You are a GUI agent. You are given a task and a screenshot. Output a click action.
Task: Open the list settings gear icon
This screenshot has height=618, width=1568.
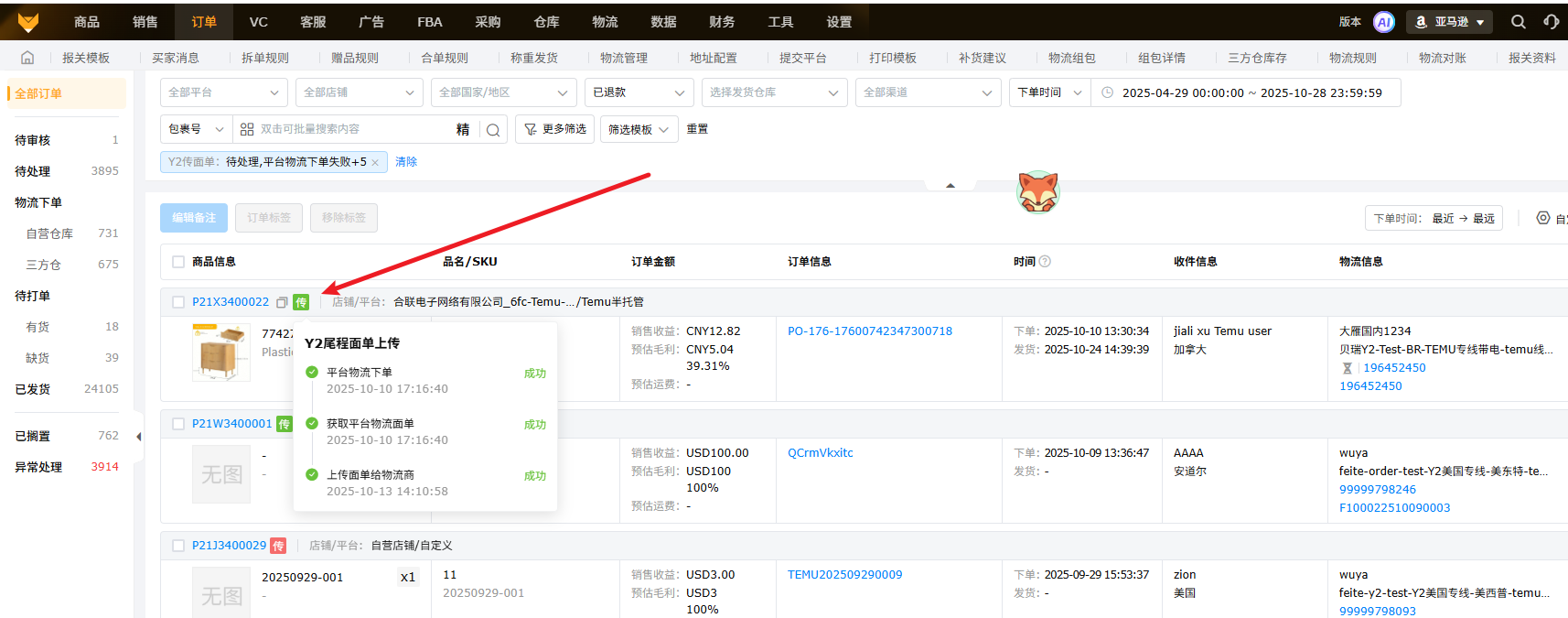[1543, 218]
